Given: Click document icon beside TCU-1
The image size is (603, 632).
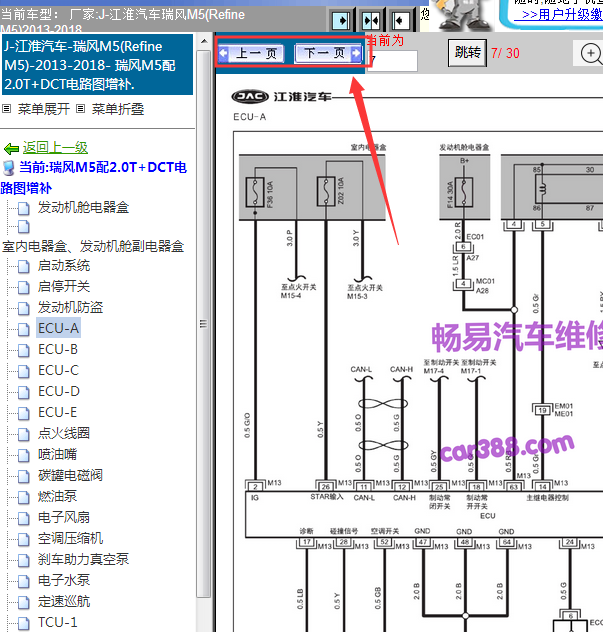Looking at the screenshot, I should pos(24,623).
